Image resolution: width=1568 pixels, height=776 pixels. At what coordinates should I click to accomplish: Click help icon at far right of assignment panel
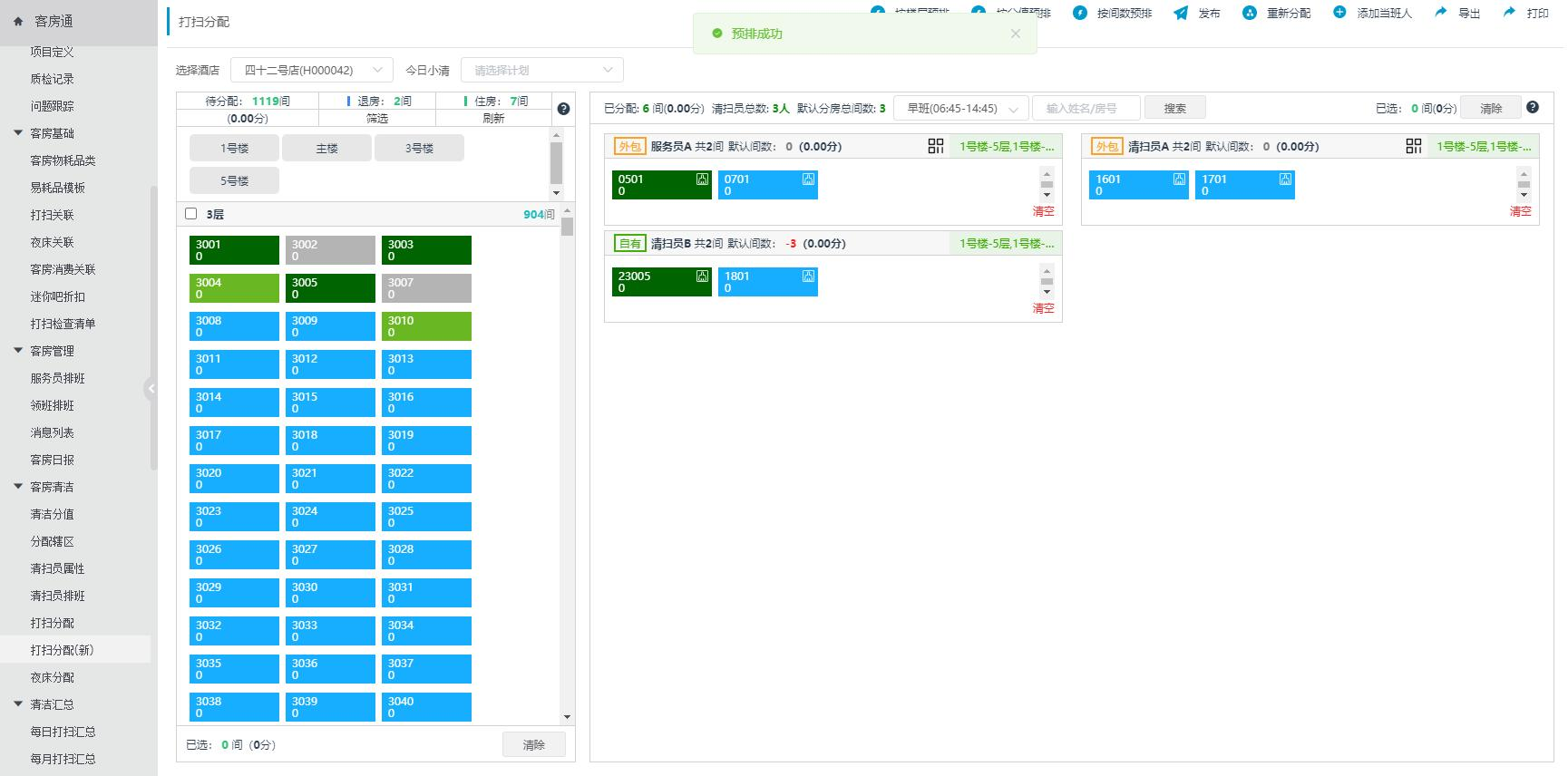[1533, 107]
